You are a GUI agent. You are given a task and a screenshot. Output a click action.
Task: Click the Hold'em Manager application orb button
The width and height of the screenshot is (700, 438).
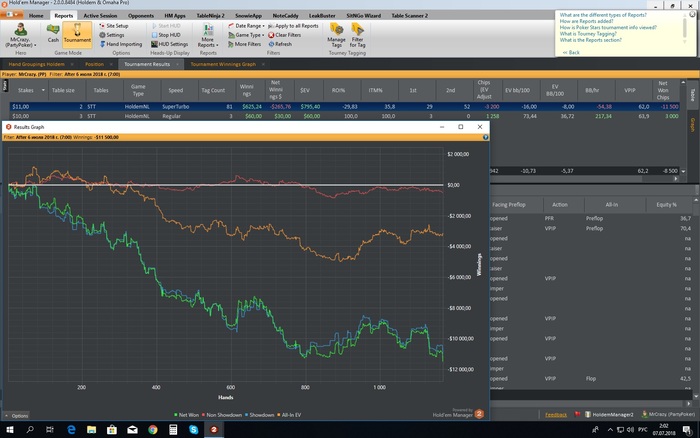point(12,15)
